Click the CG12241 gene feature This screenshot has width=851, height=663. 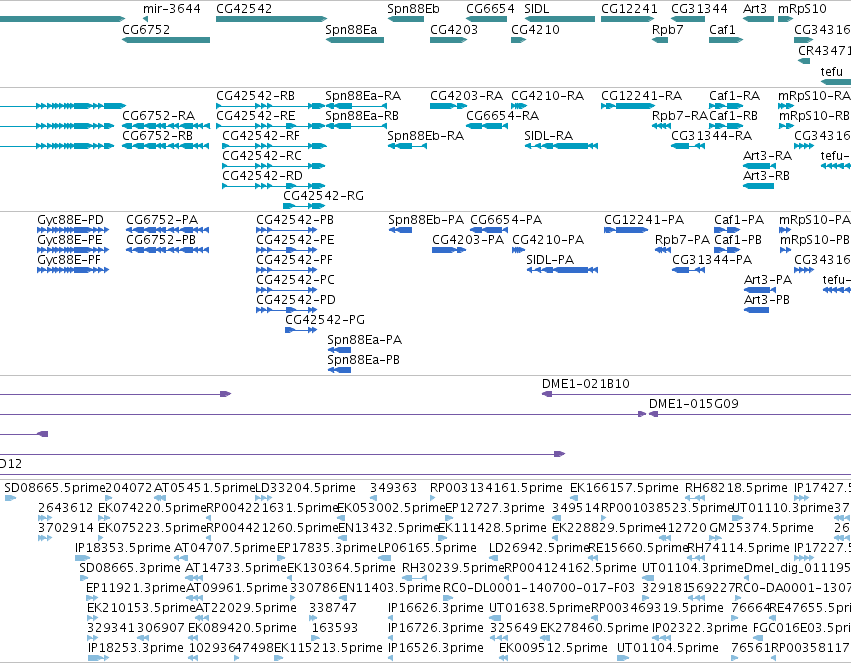pos(627,19)
